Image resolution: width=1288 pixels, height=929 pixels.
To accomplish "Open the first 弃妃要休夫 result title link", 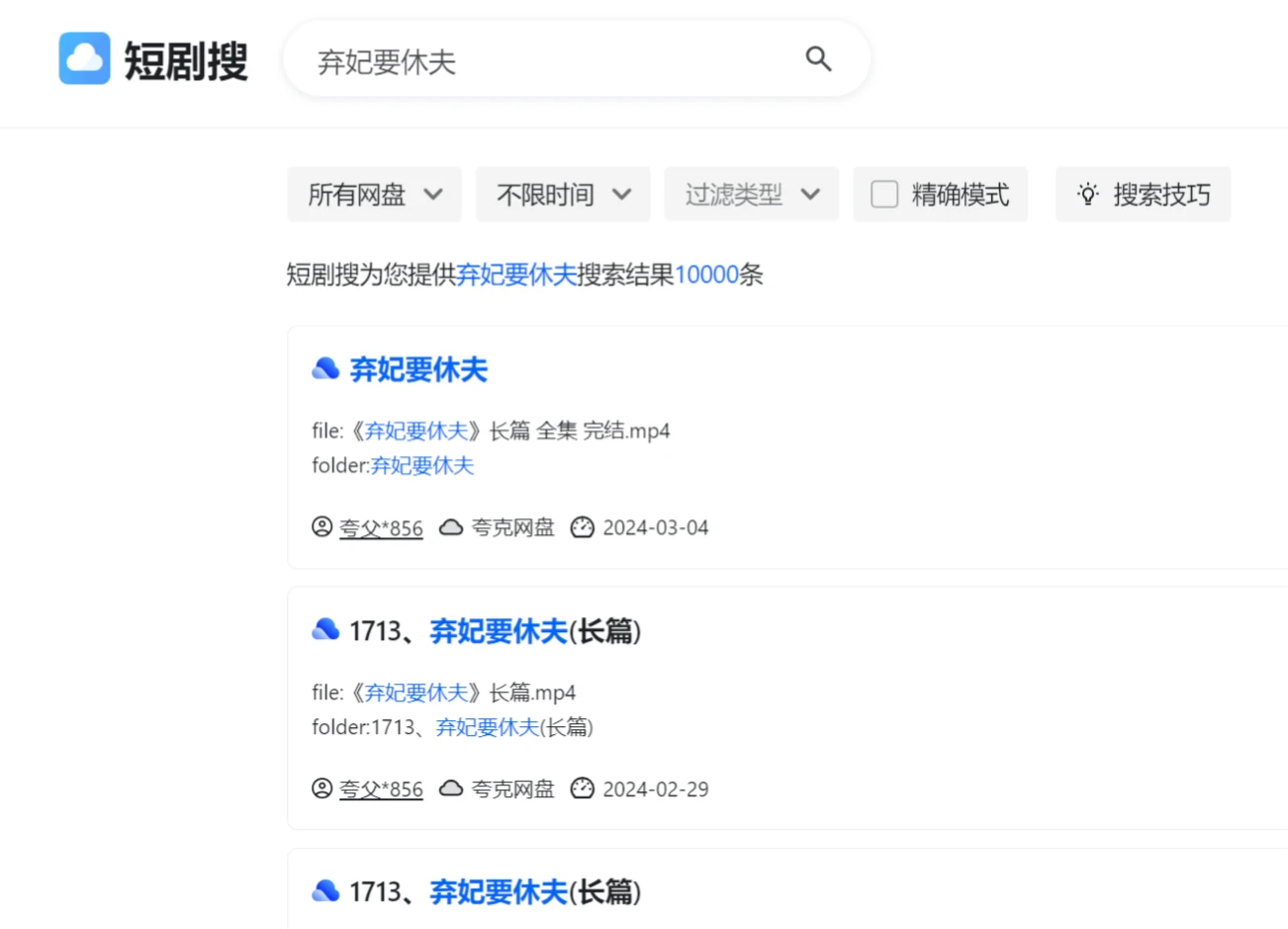I will (x=418, y=368).
